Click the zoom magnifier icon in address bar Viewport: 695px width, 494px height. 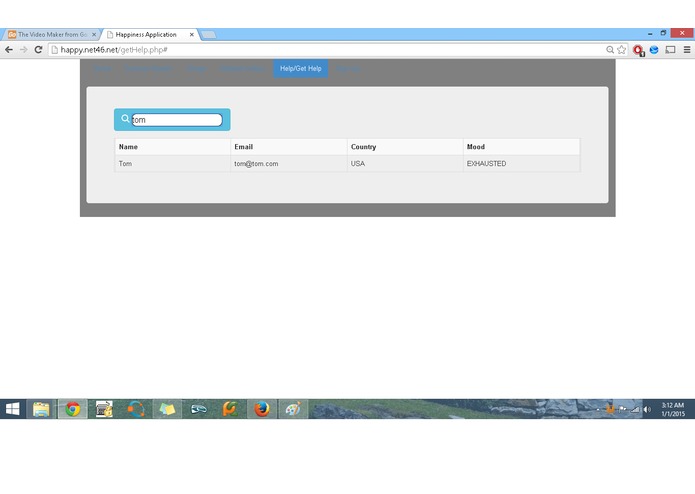point(610,50)
